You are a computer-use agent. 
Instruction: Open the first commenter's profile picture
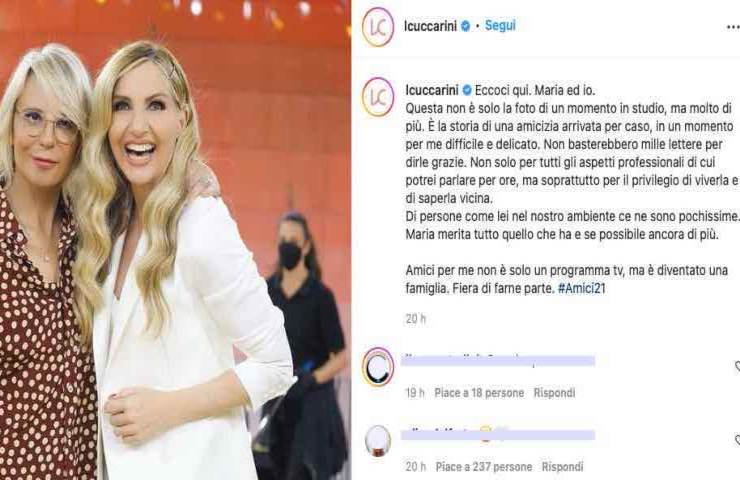coord(378,367)
